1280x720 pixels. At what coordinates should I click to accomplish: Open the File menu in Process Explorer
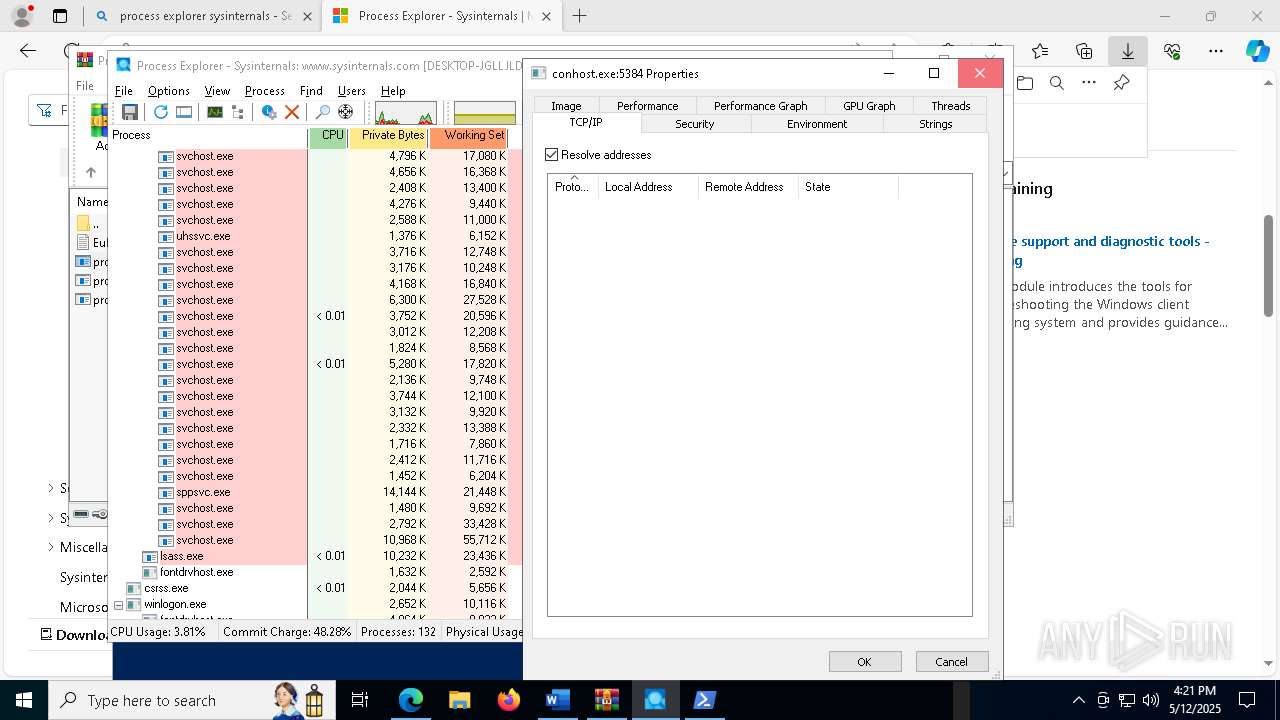tap(124, 91)
